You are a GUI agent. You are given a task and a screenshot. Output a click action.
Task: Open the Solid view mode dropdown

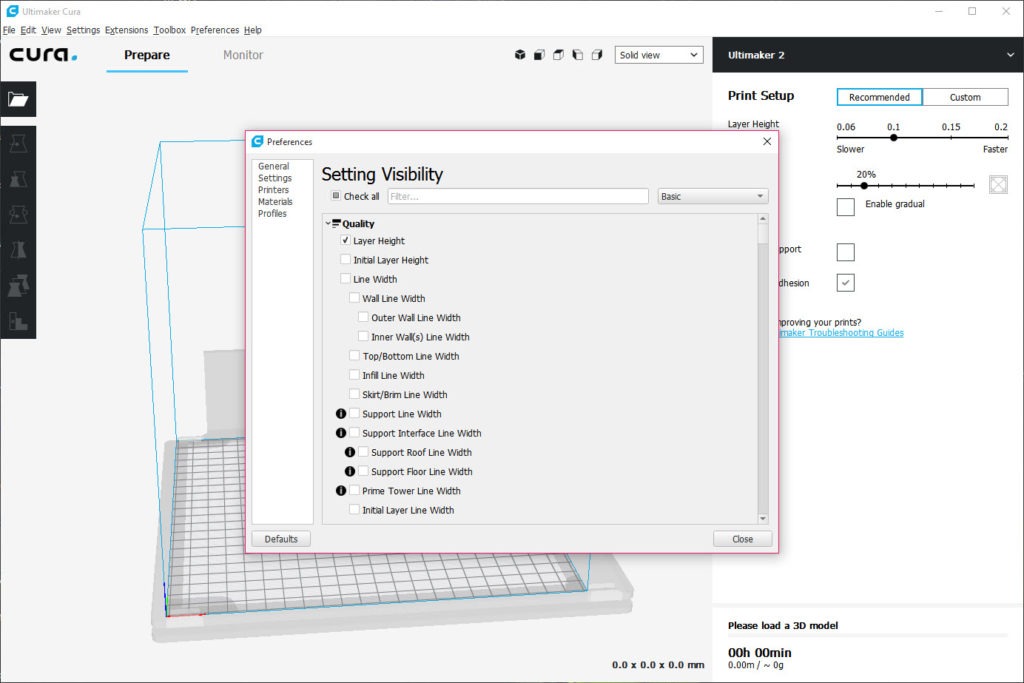(x=659, y=55)
